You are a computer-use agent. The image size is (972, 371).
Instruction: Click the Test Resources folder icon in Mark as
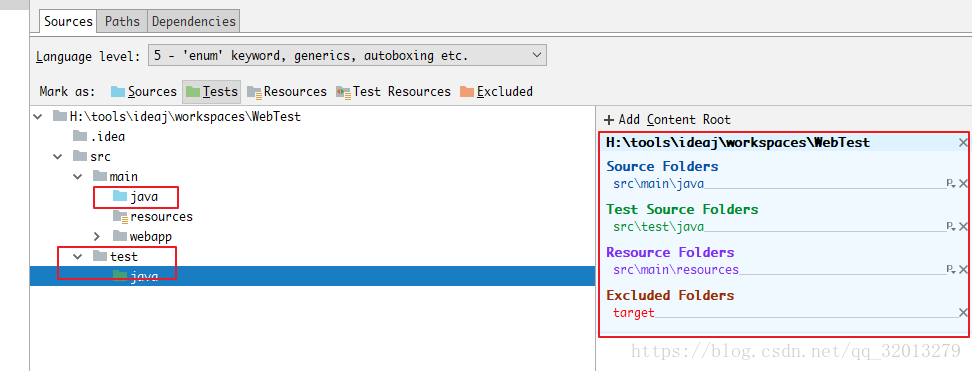pyautogui.click(x=343, y=92)
